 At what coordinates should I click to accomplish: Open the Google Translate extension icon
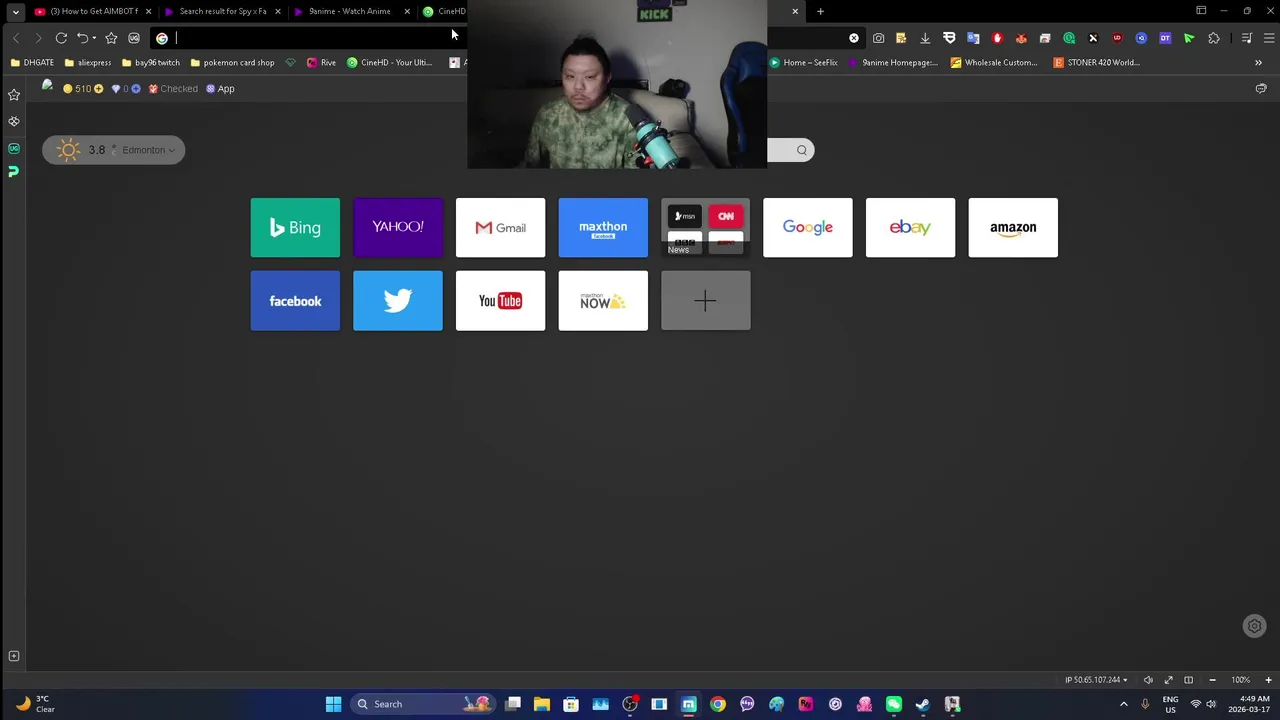click(973, 38)
